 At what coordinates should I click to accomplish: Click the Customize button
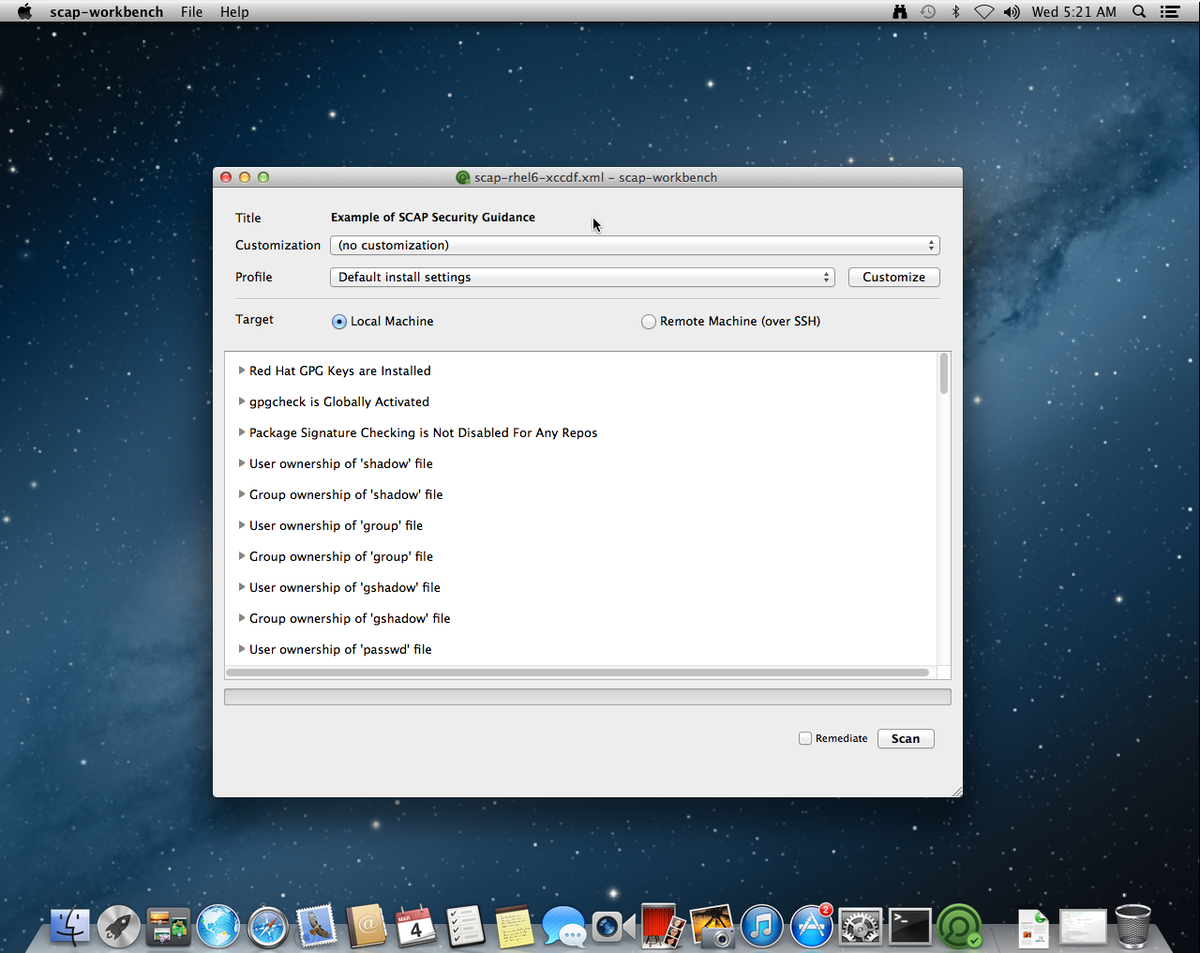pyautogui.click(x=893, y=277)
